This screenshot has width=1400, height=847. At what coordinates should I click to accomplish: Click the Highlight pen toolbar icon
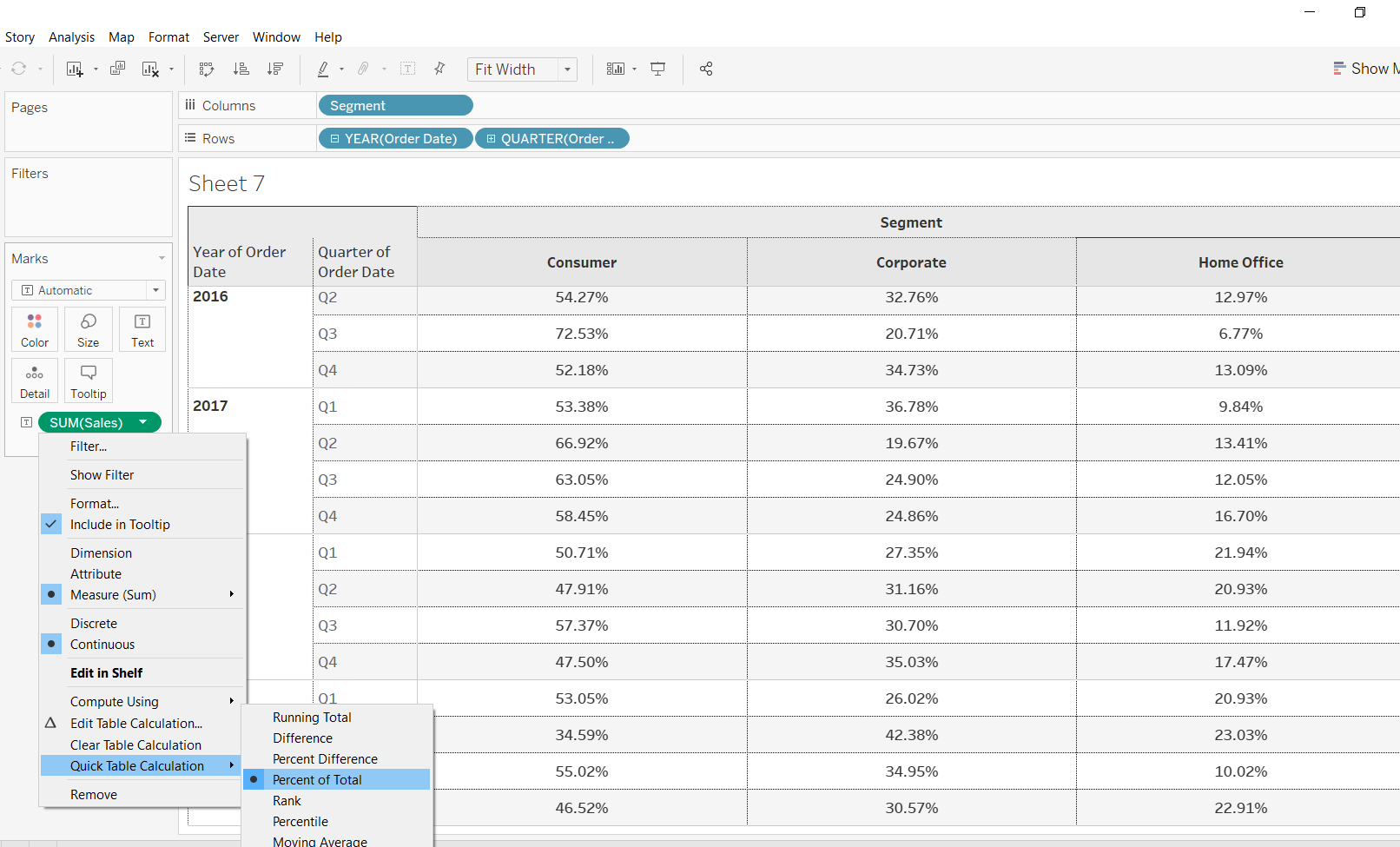(323, 69)
